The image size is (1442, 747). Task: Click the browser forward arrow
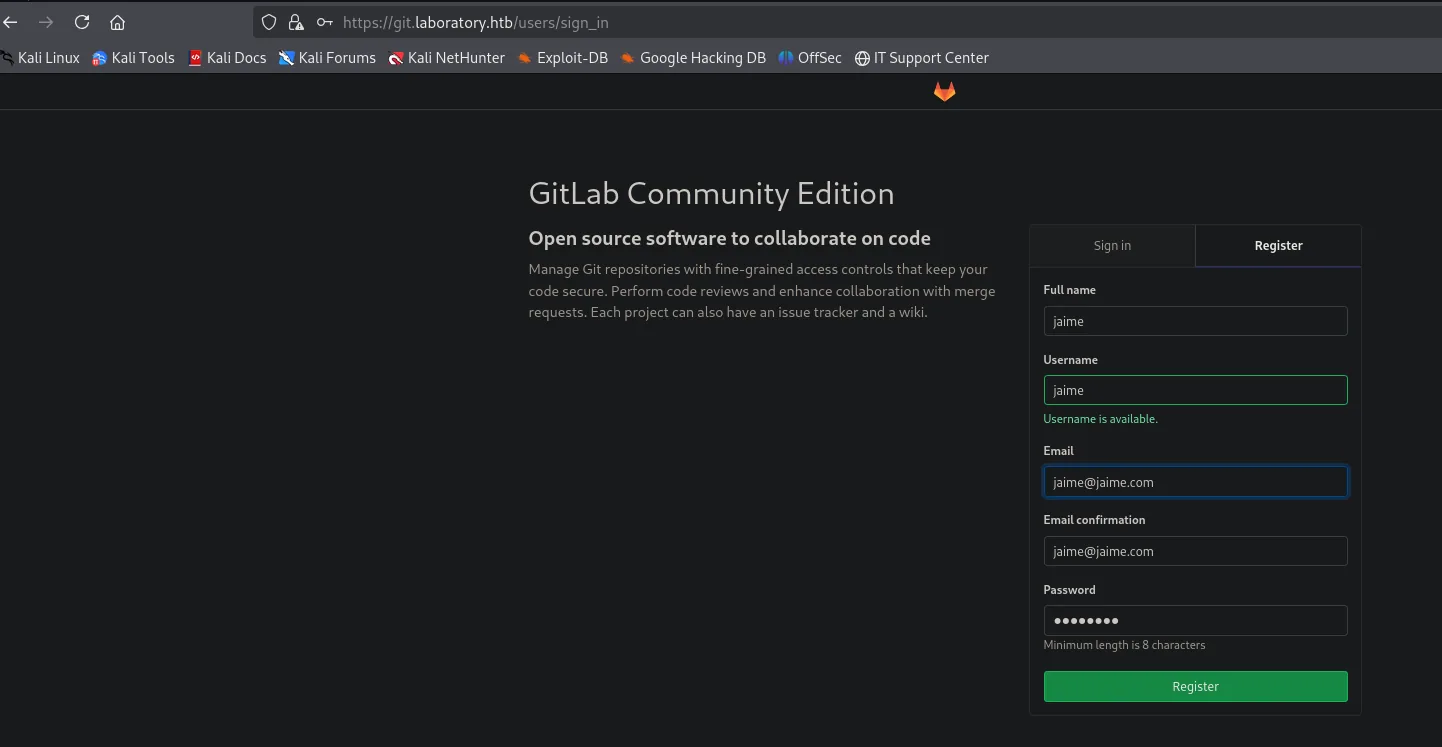[x=46, y=22]
